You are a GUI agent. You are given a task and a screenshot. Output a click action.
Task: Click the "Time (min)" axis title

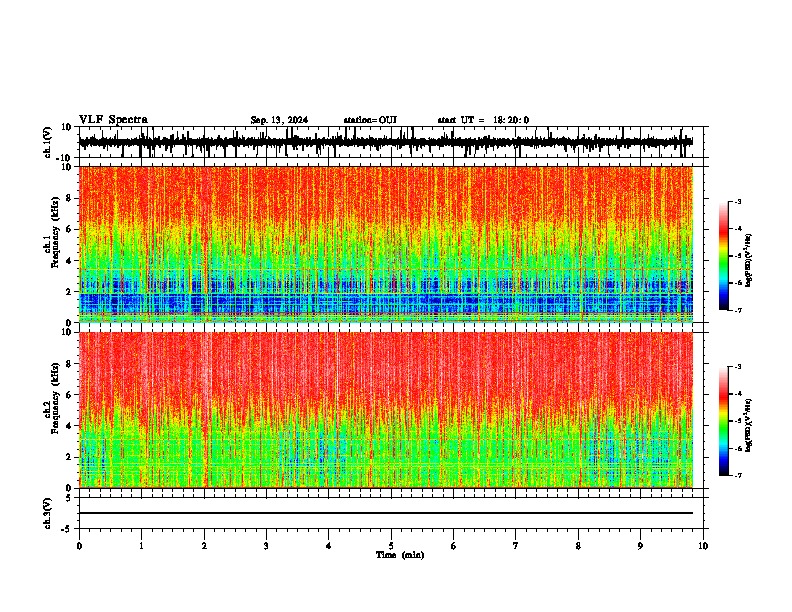tap(400, 555)
